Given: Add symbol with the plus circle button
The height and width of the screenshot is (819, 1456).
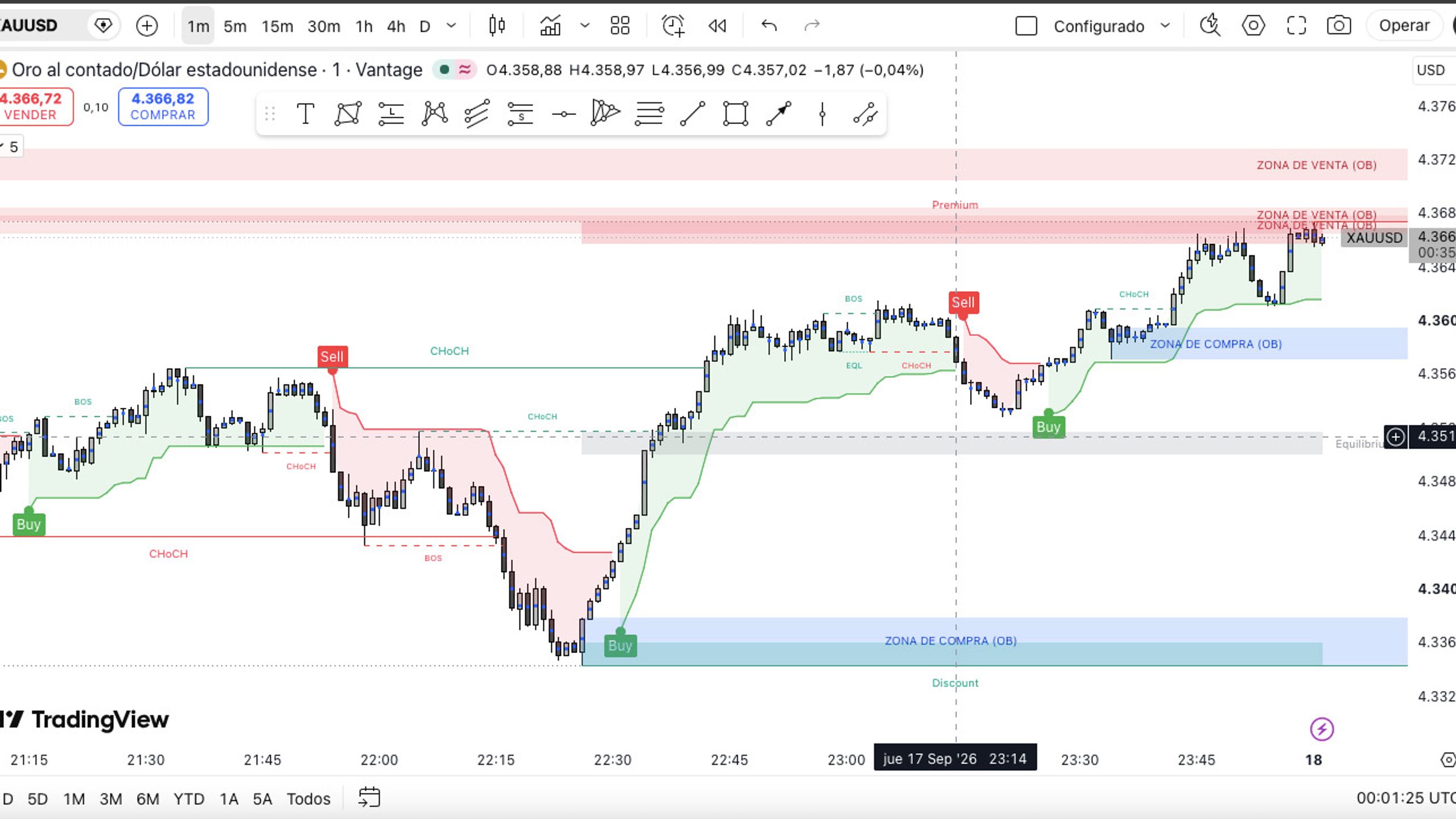Looking at the screenshot, I should click(147, 26).
